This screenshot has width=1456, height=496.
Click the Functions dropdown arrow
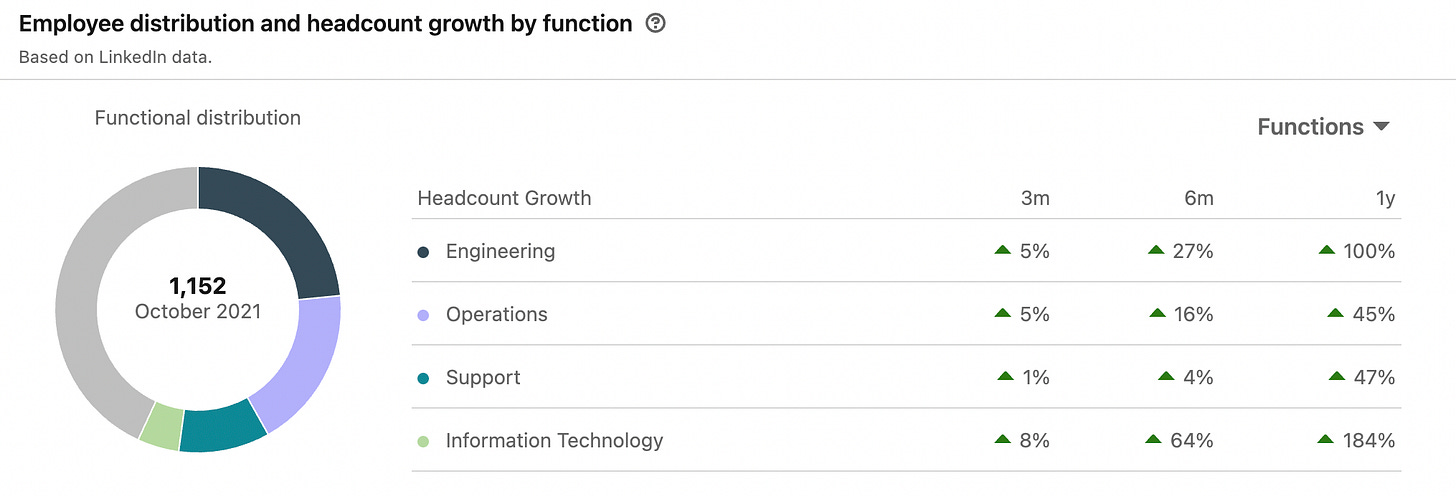(x=1382, y=127)
